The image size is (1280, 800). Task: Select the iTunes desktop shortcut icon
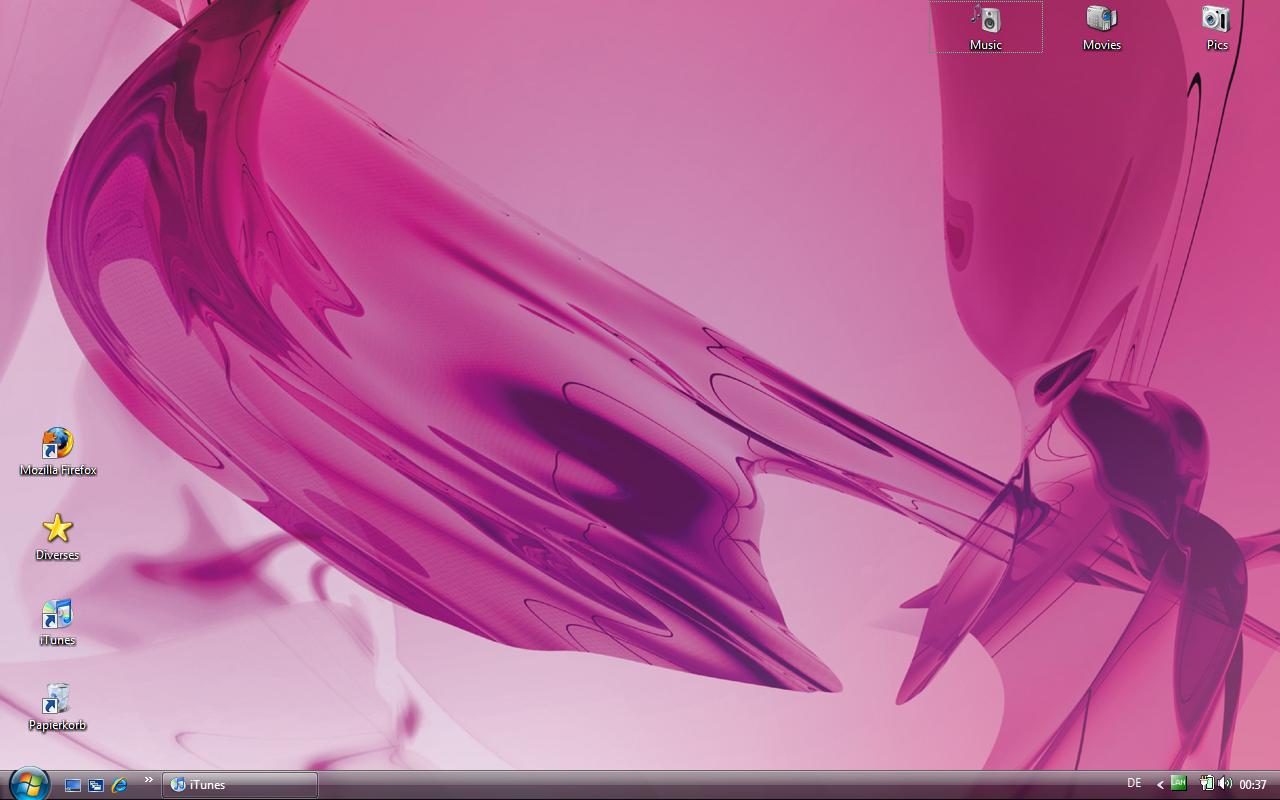57,622
